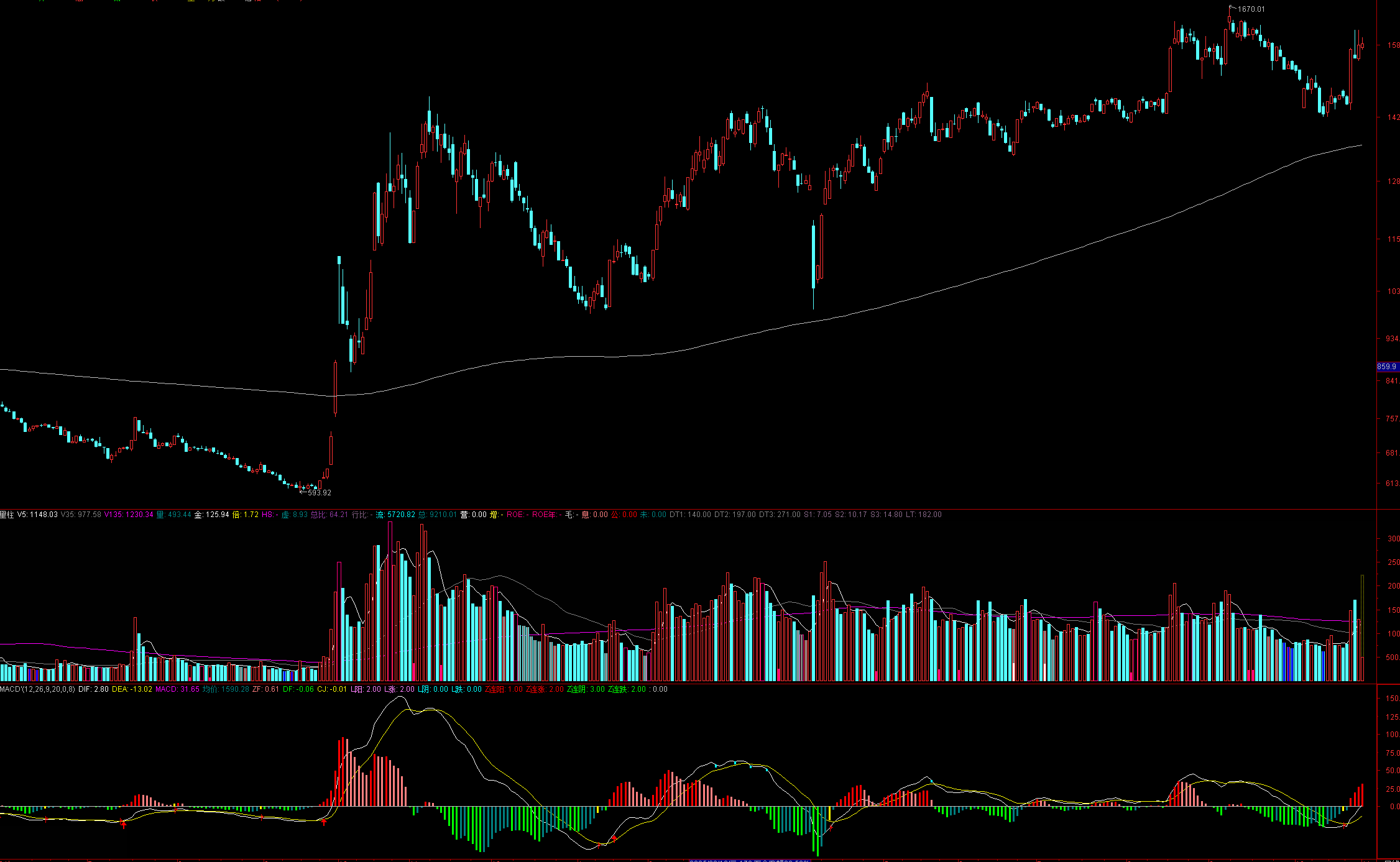Click the LT: 182.00 label in header
The height and width of the screenshot is (862, 1400).
click(x=923, y=515)
